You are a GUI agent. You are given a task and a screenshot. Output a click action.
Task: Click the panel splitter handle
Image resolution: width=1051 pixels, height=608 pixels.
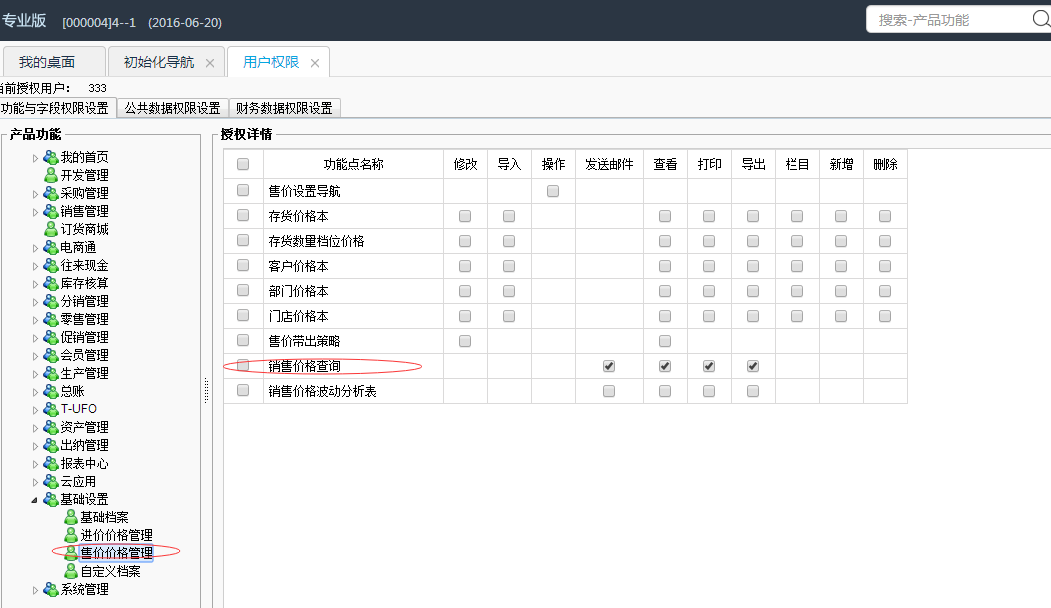coord(206,390)
